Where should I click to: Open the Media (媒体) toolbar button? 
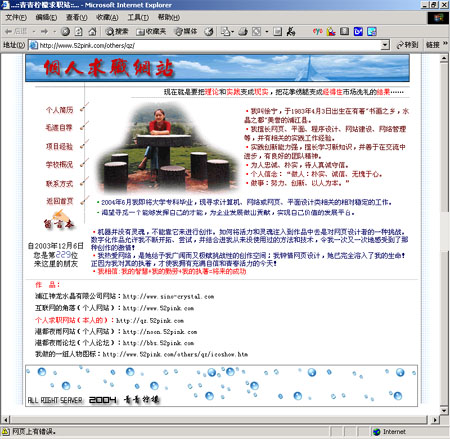(x=186, y=32)
